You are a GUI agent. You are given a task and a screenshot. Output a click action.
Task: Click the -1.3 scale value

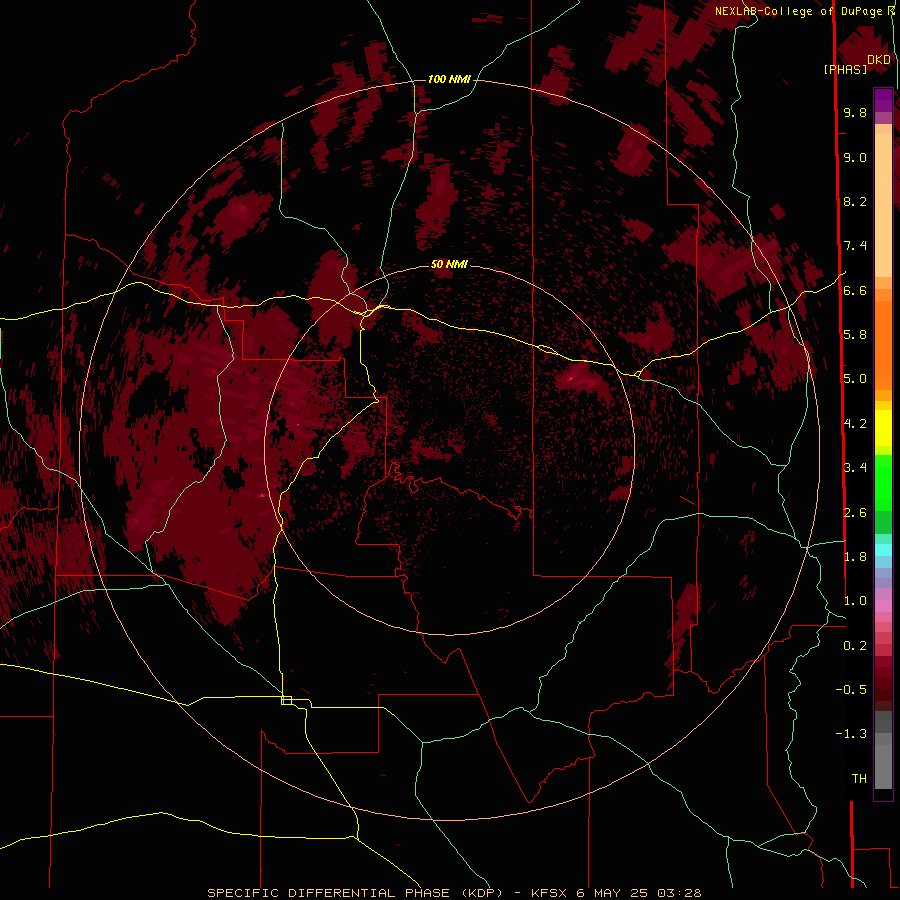pyautogui.click(x=851, y=734)
